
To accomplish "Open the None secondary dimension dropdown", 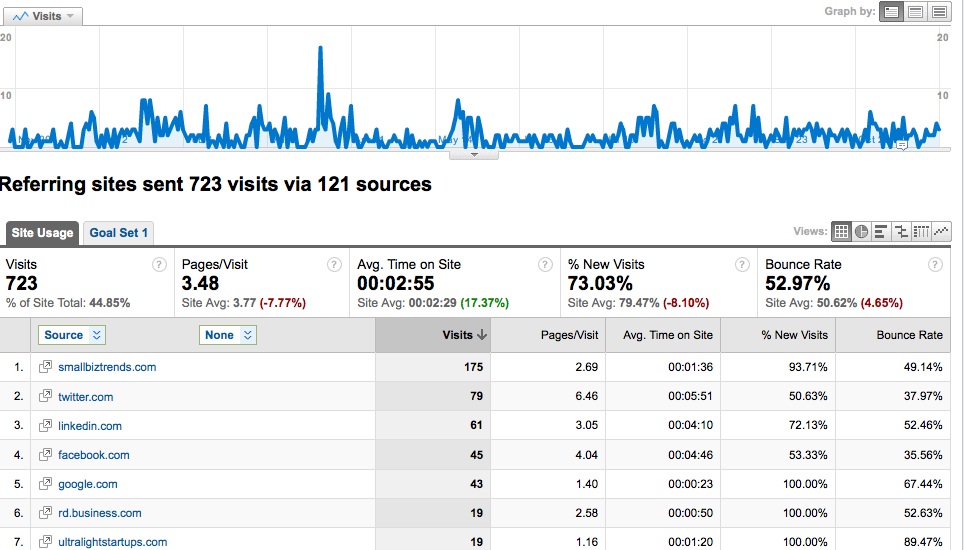I will 227,335.
